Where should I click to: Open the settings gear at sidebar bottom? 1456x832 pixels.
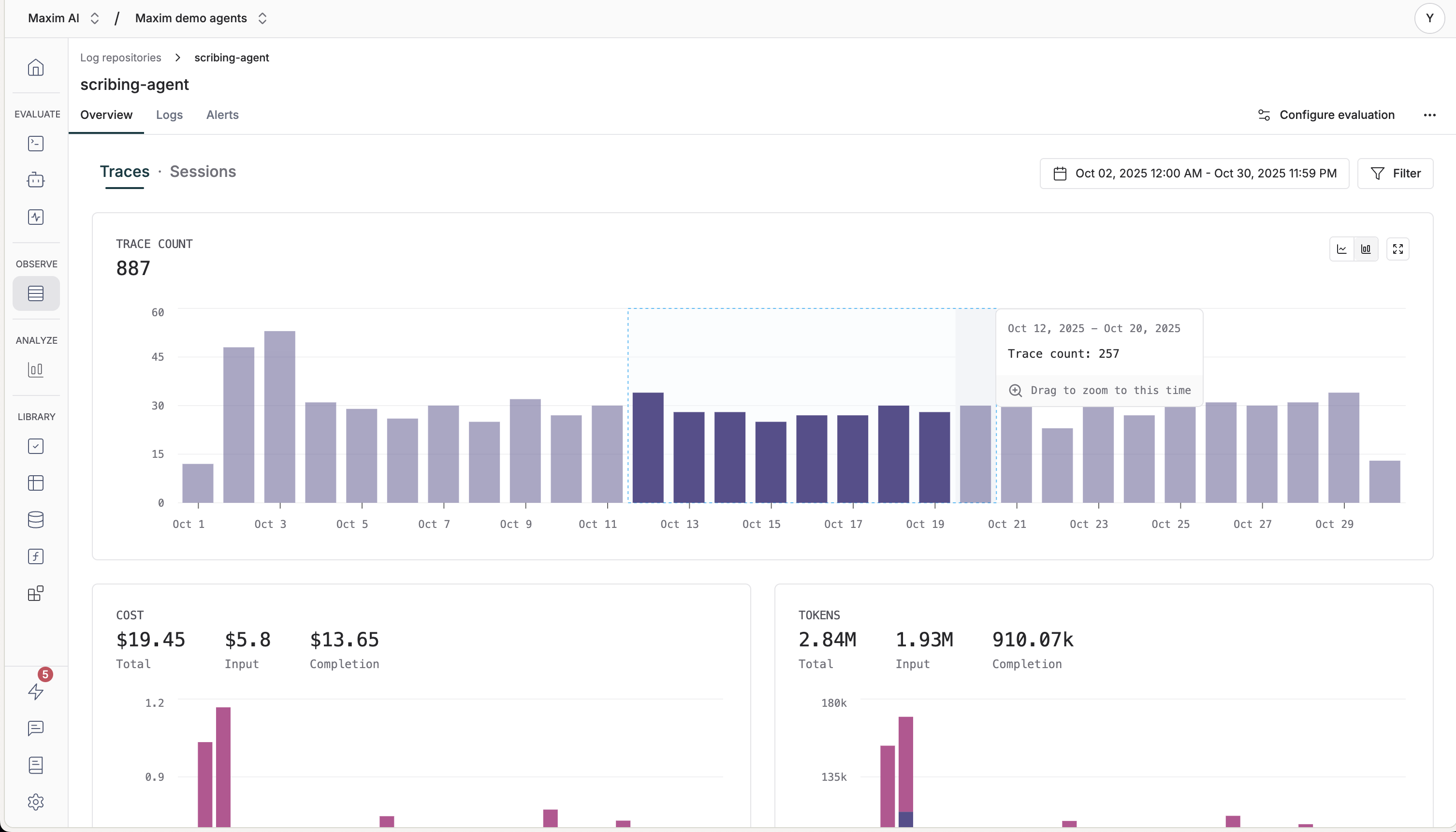35,801
